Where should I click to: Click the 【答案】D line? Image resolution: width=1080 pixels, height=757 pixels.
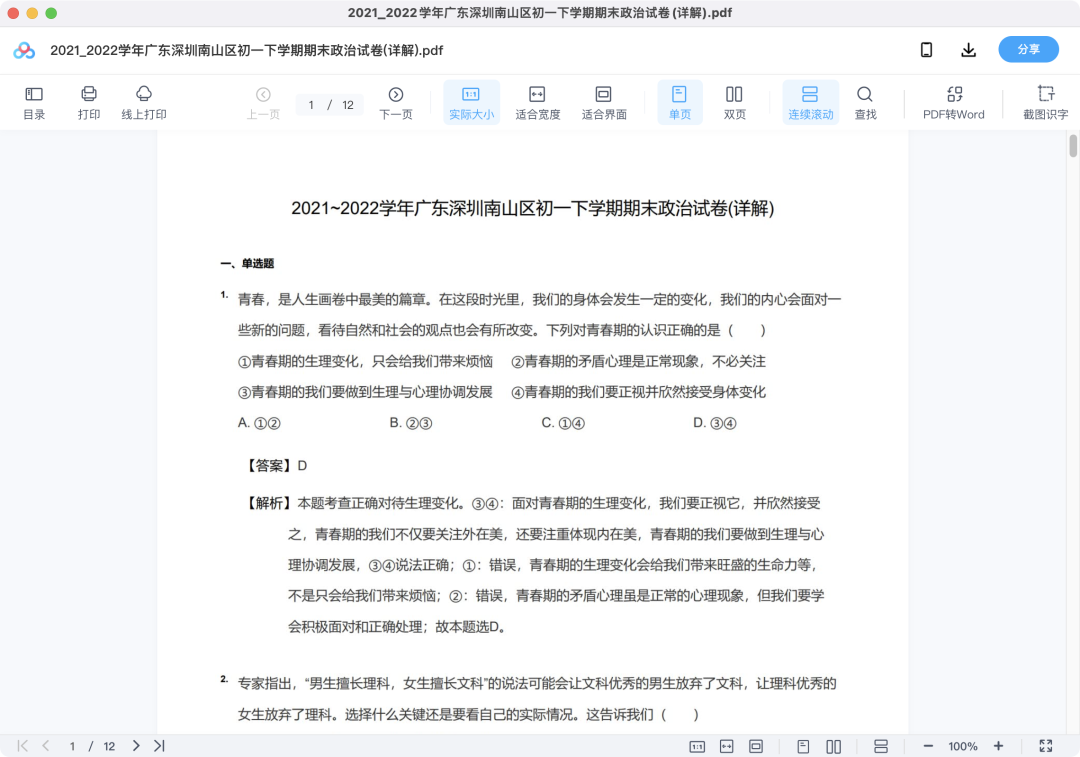[x=276, y=466]
